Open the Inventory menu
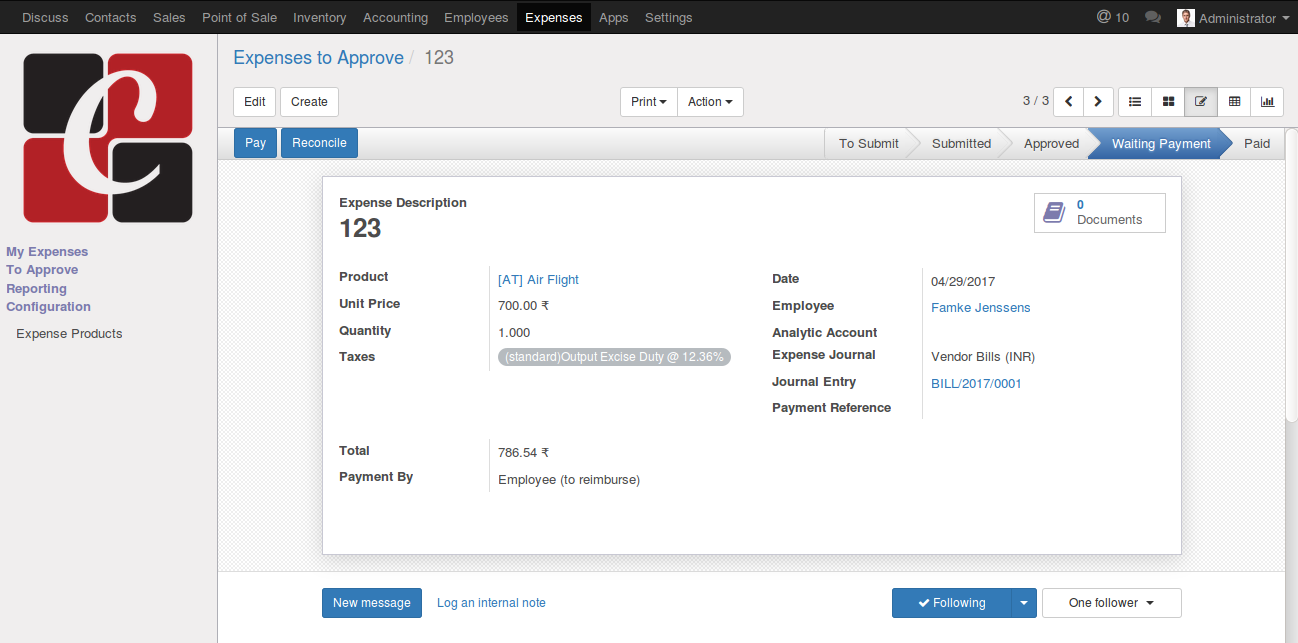 319,18
